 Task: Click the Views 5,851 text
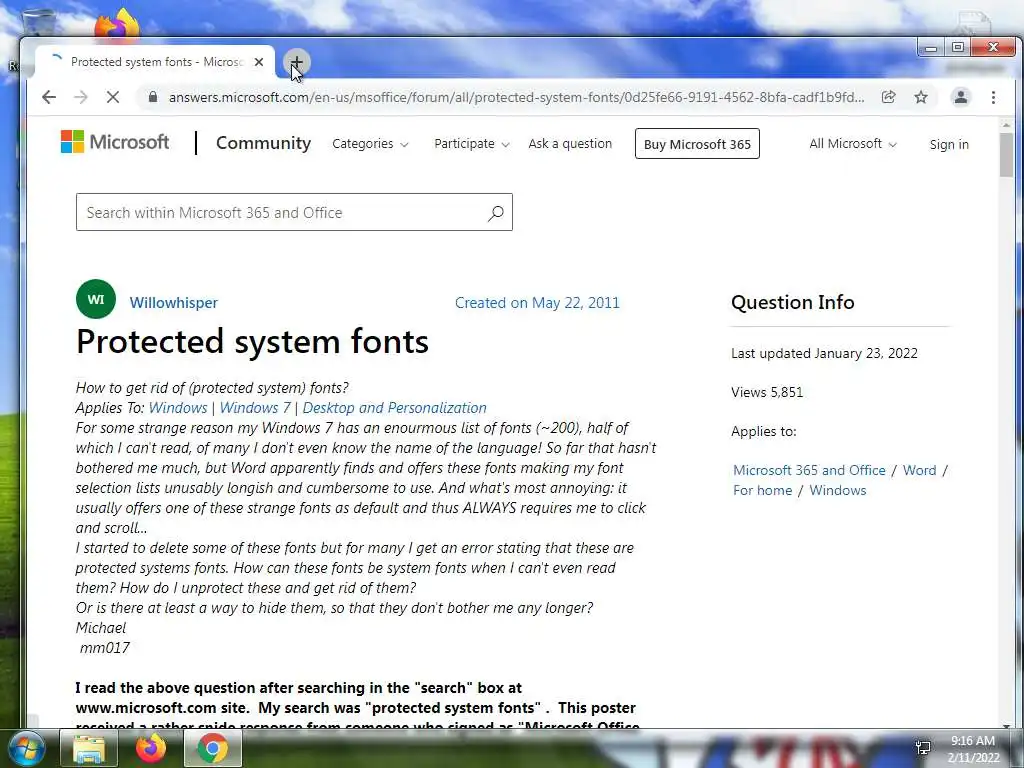767,392
